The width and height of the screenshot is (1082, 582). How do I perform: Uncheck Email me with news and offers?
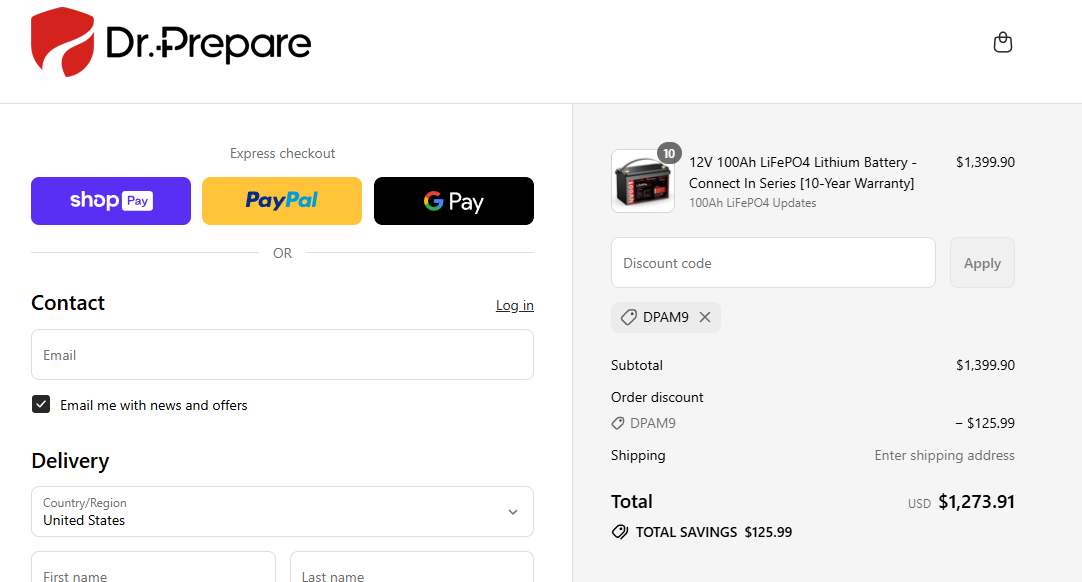41,405
